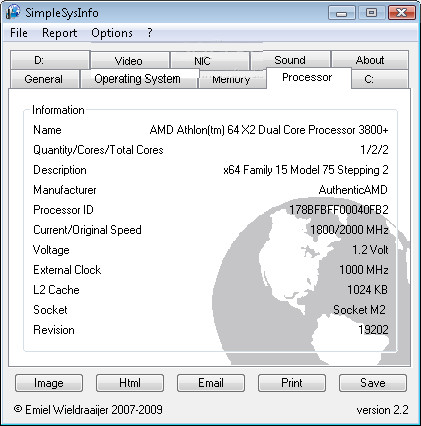Click the Image export button
Screen dimensions: 421x426
(49, 383)
